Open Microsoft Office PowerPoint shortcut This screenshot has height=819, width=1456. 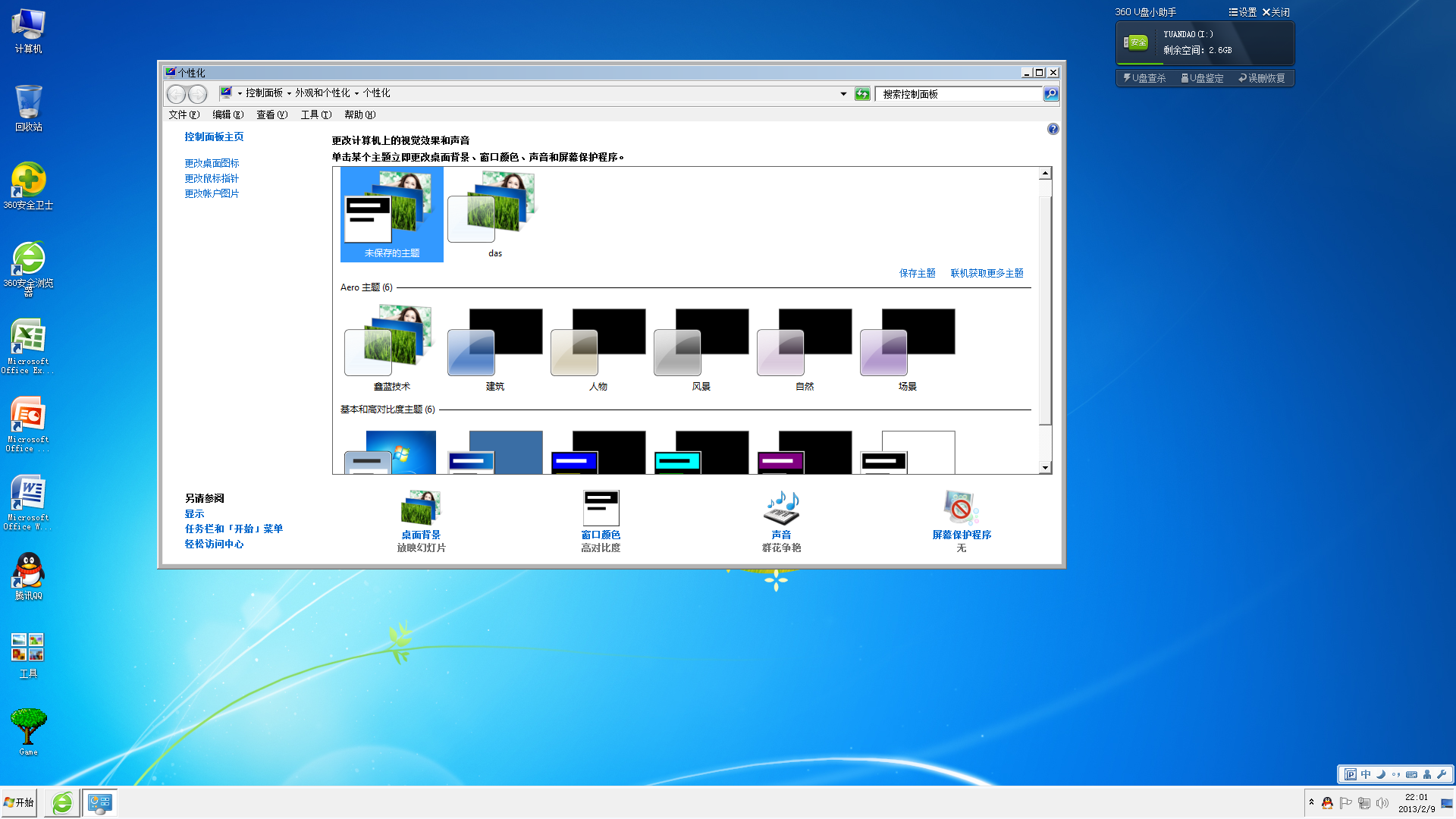click(28, 425)
